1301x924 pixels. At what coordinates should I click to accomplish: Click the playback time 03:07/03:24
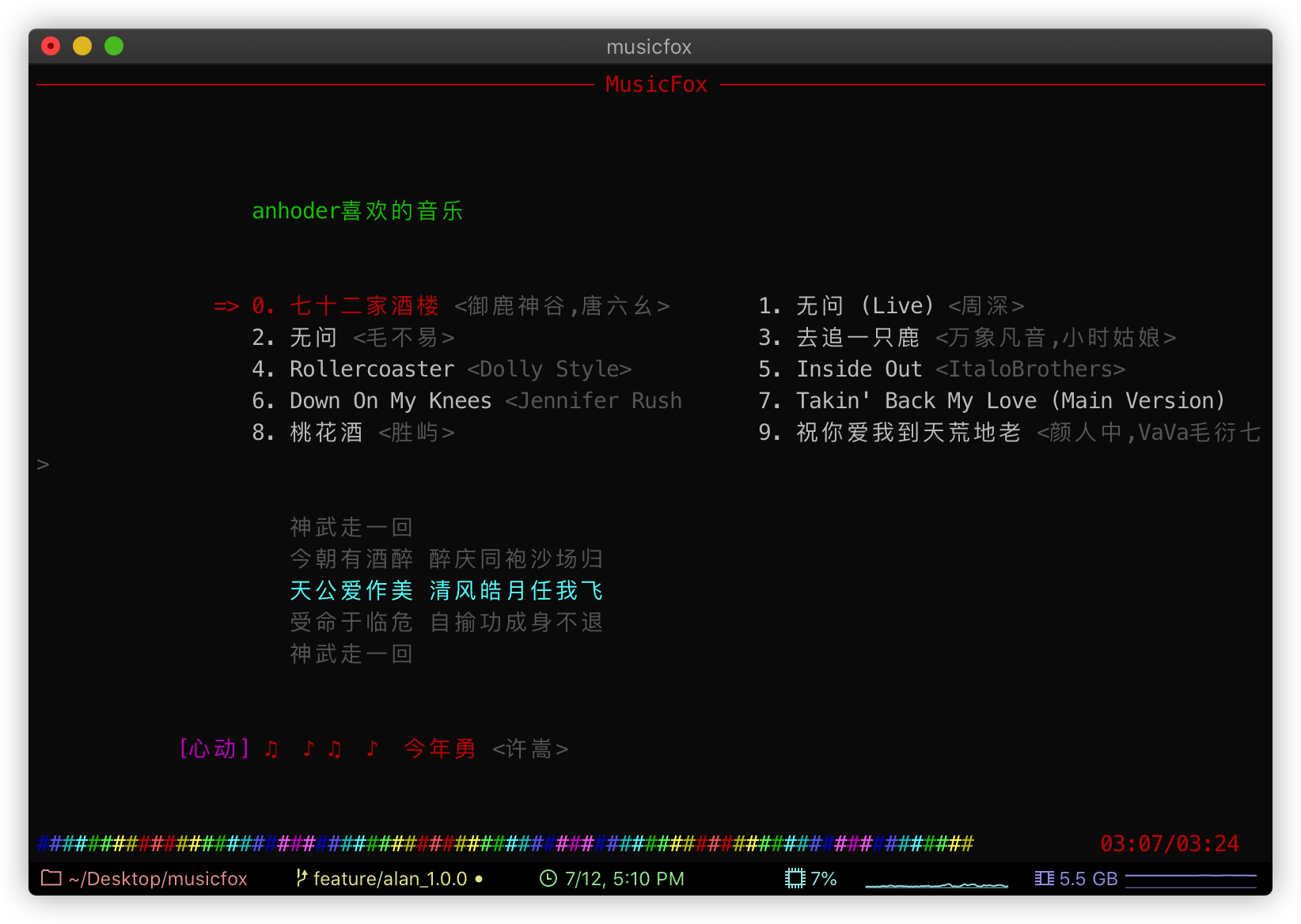pos(1170,844)
